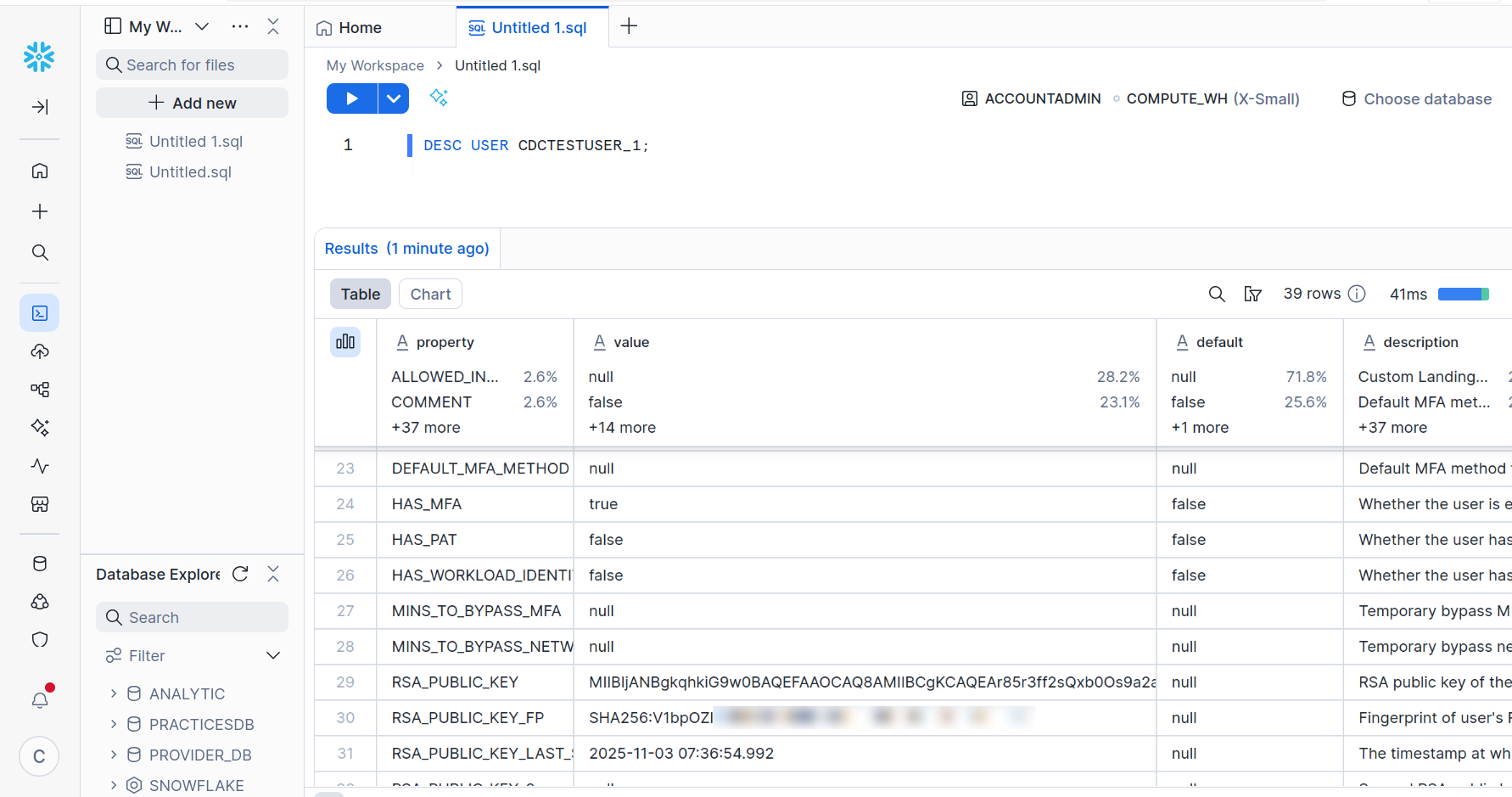Open Untitled.sql file in workspace list
Viewport: 1512px width, 797px height.
tap(190, 172)
